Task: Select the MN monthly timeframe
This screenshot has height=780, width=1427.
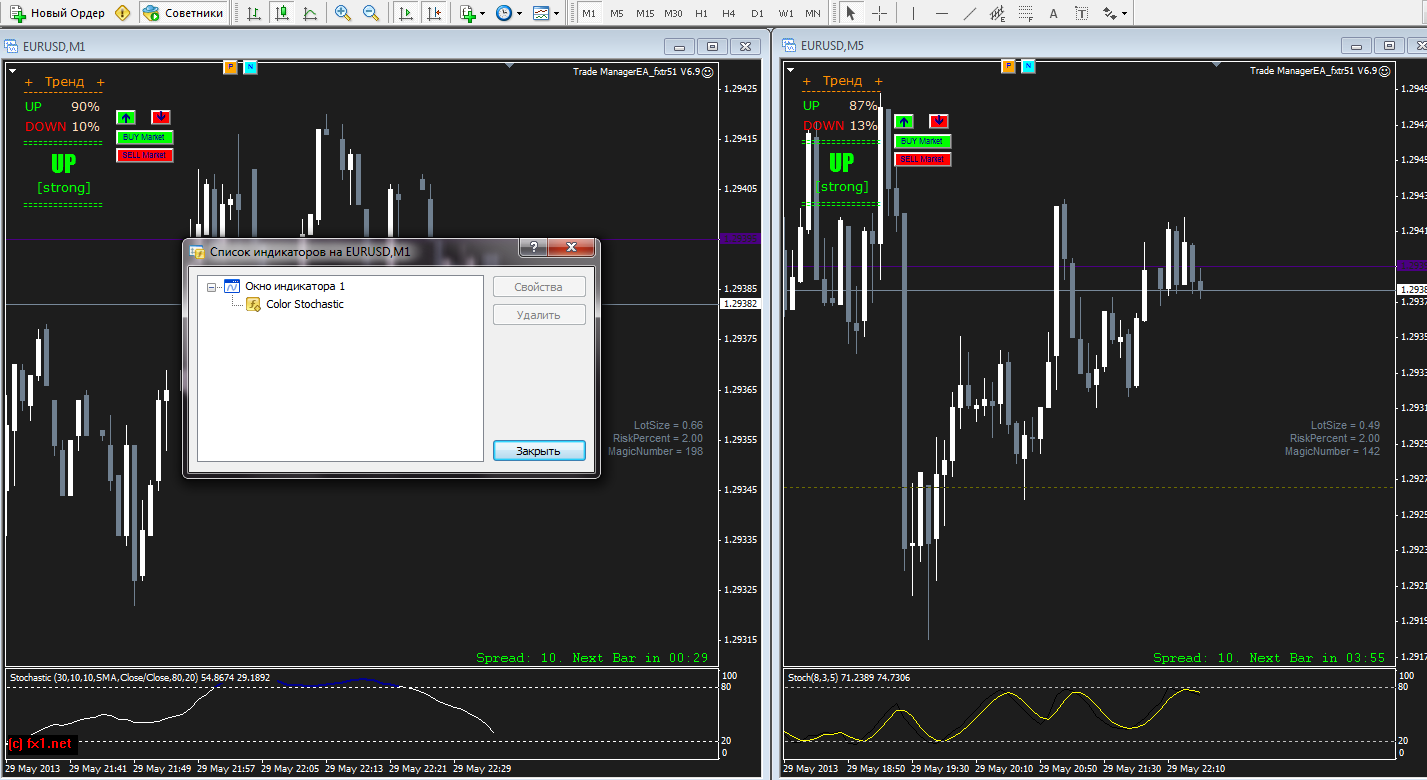Action: click(813, 13)
